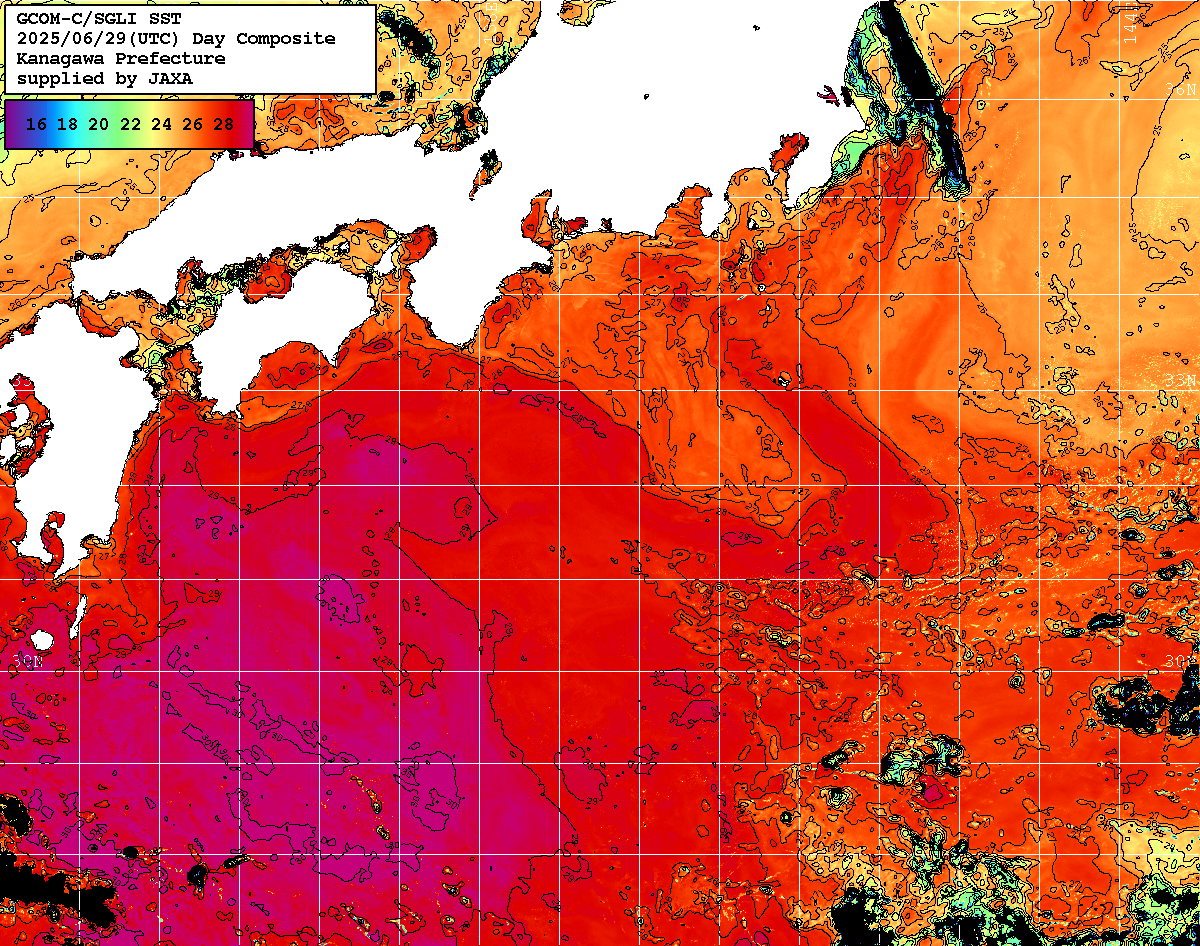Click the 33N label at the right edge
This screenshot has height=946, width=1200.
click(1181, 381)
